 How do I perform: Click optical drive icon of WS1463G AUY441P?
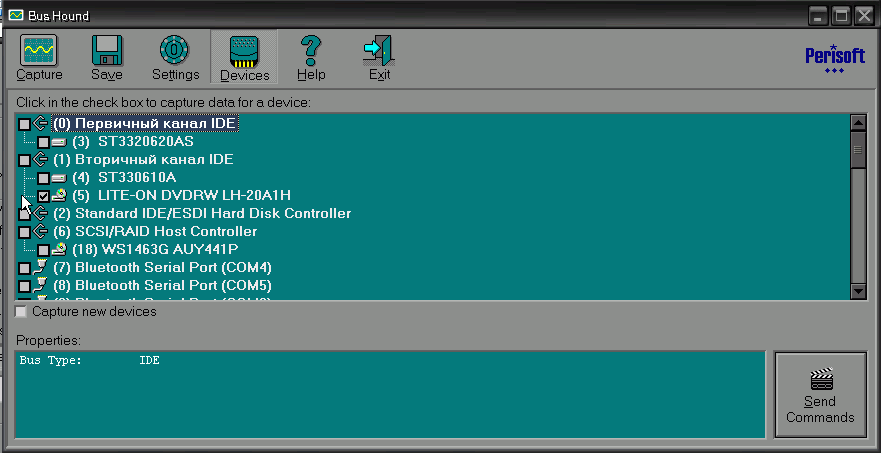pyautogui.click(x=59, y=250)
